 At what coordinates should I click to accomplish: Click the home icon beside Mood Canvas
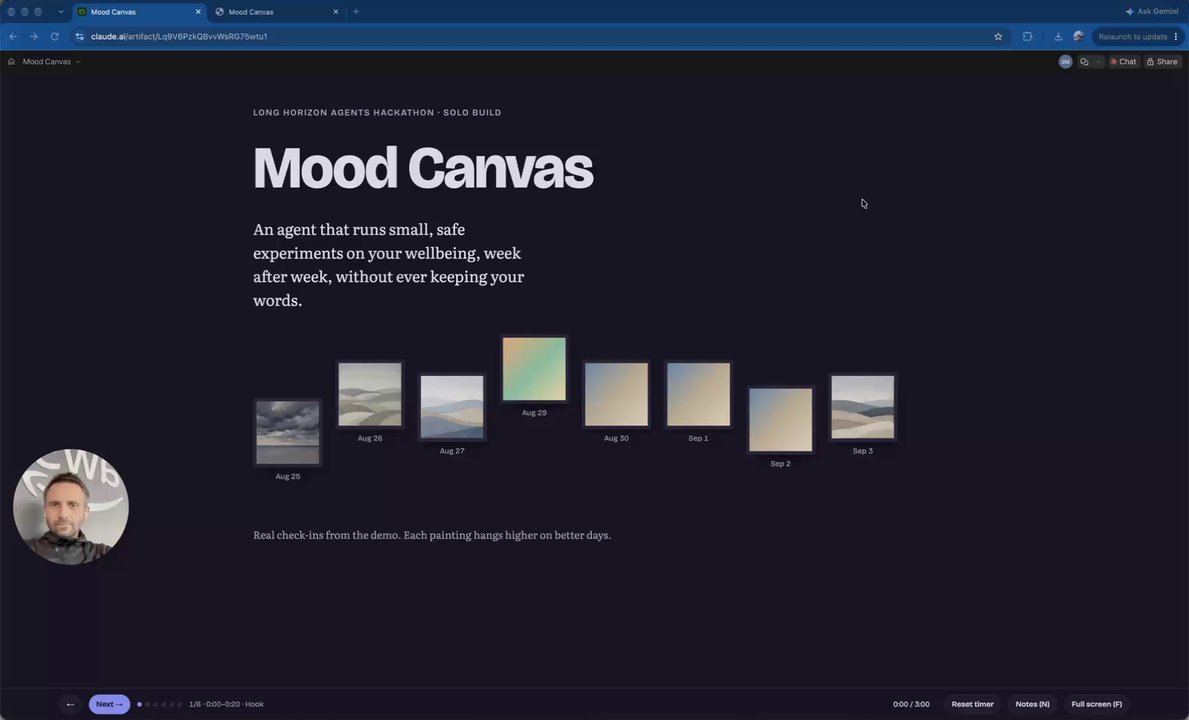click(11, 61)
